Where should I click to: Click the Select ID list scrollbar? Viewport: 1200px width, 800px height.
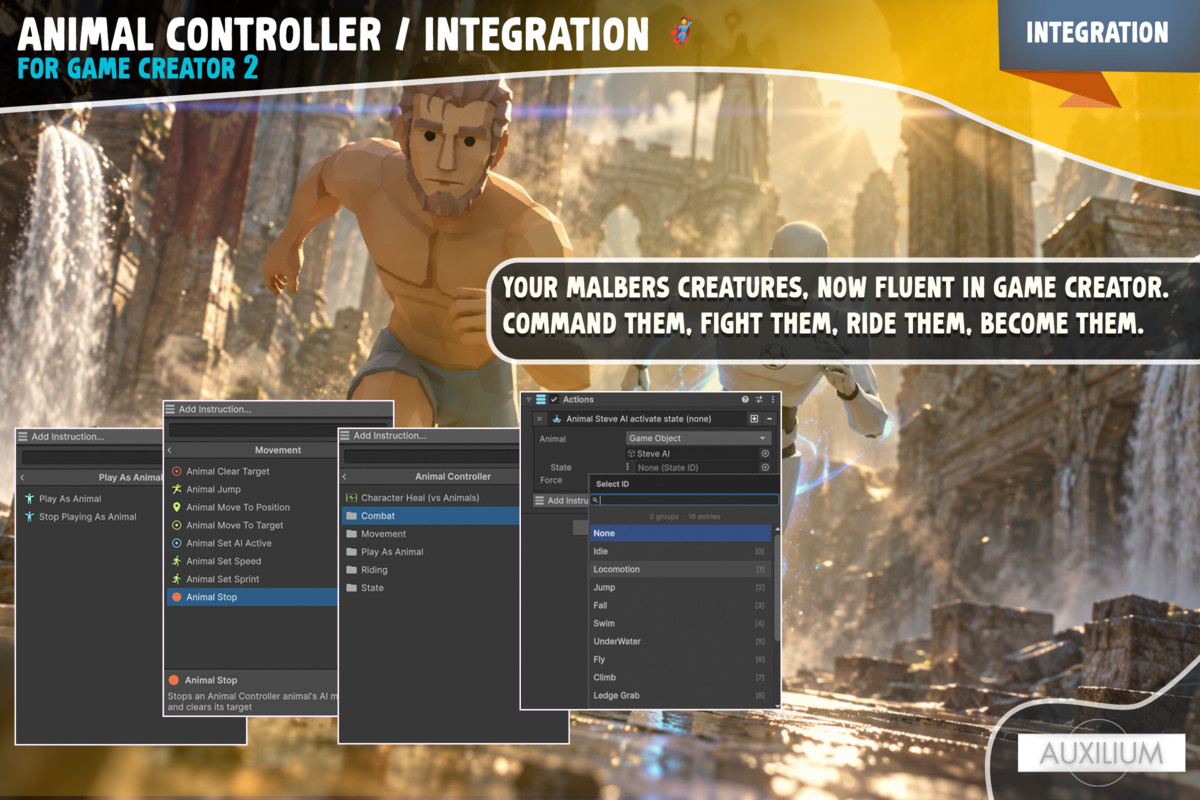tap(777, 590)
